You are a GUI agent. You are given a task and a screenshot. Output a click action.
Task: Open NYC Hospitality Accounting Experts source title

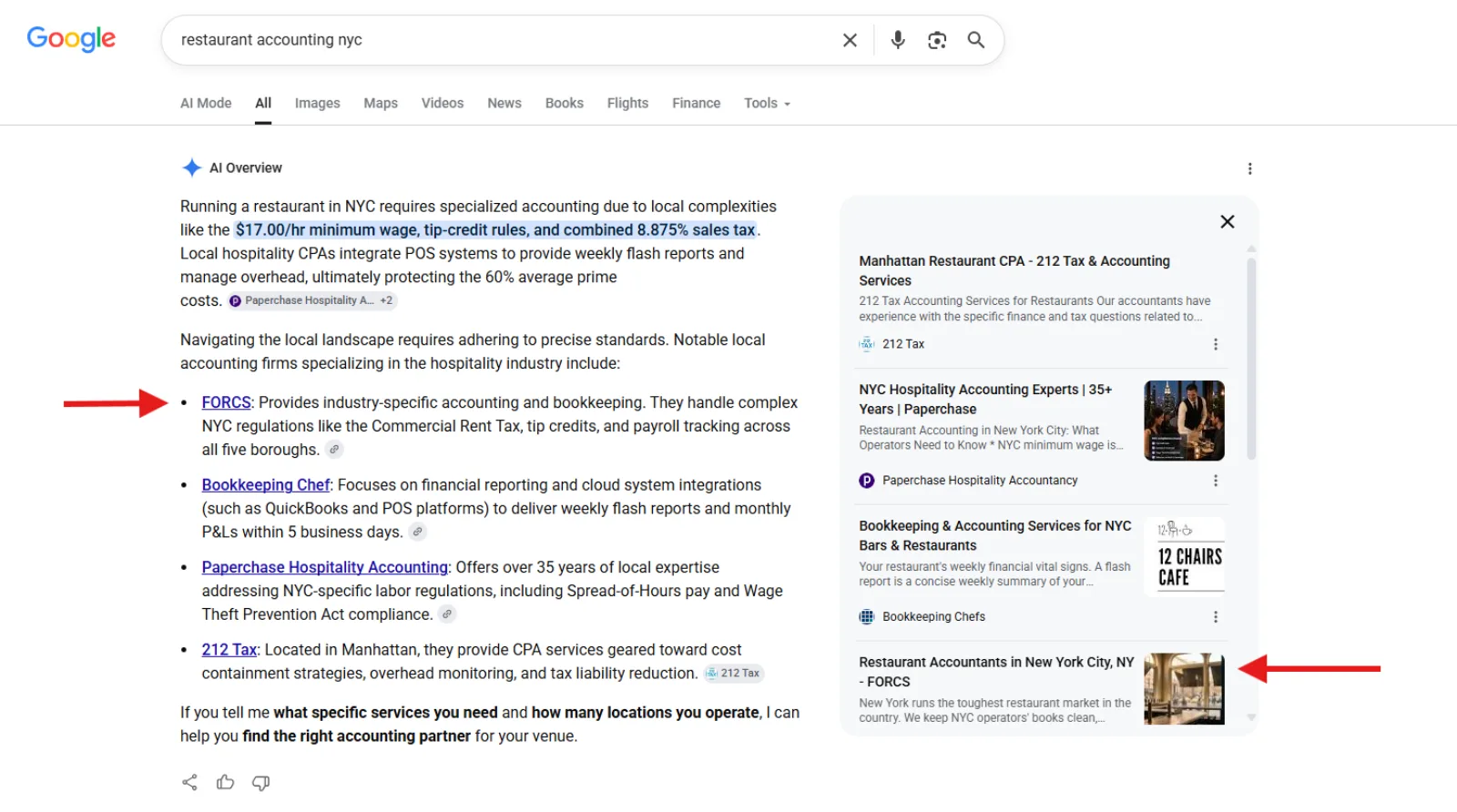(985, 399)
